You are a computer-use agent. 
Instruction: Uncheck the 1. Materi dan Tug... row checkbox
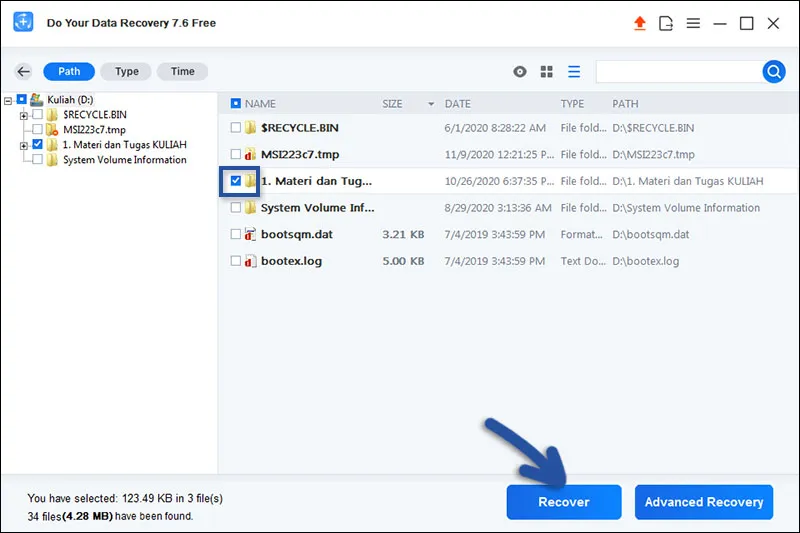pyautogui.click(x=235, y=181)
